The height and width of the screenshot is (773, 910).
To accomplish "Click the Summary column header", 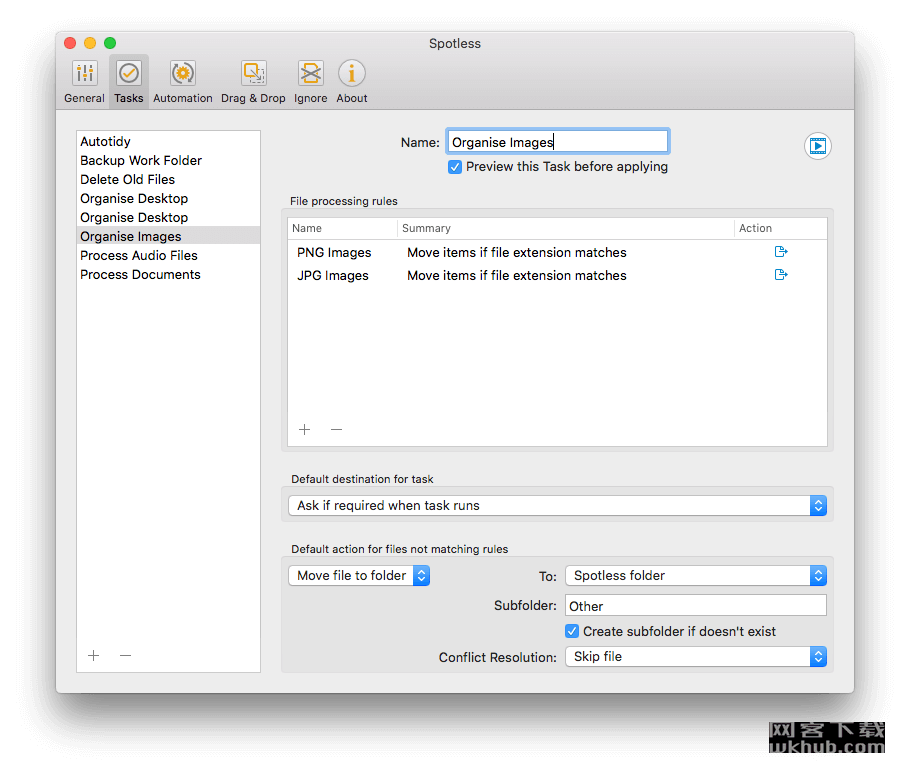I will (566, 229).
